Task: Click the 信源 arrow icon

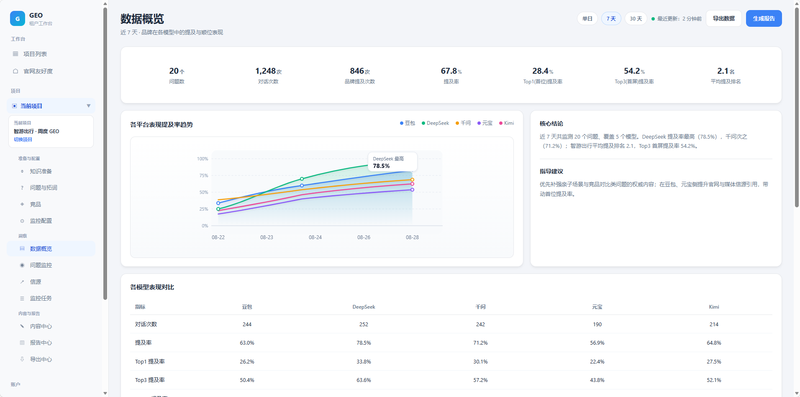Action: (21, 282)
